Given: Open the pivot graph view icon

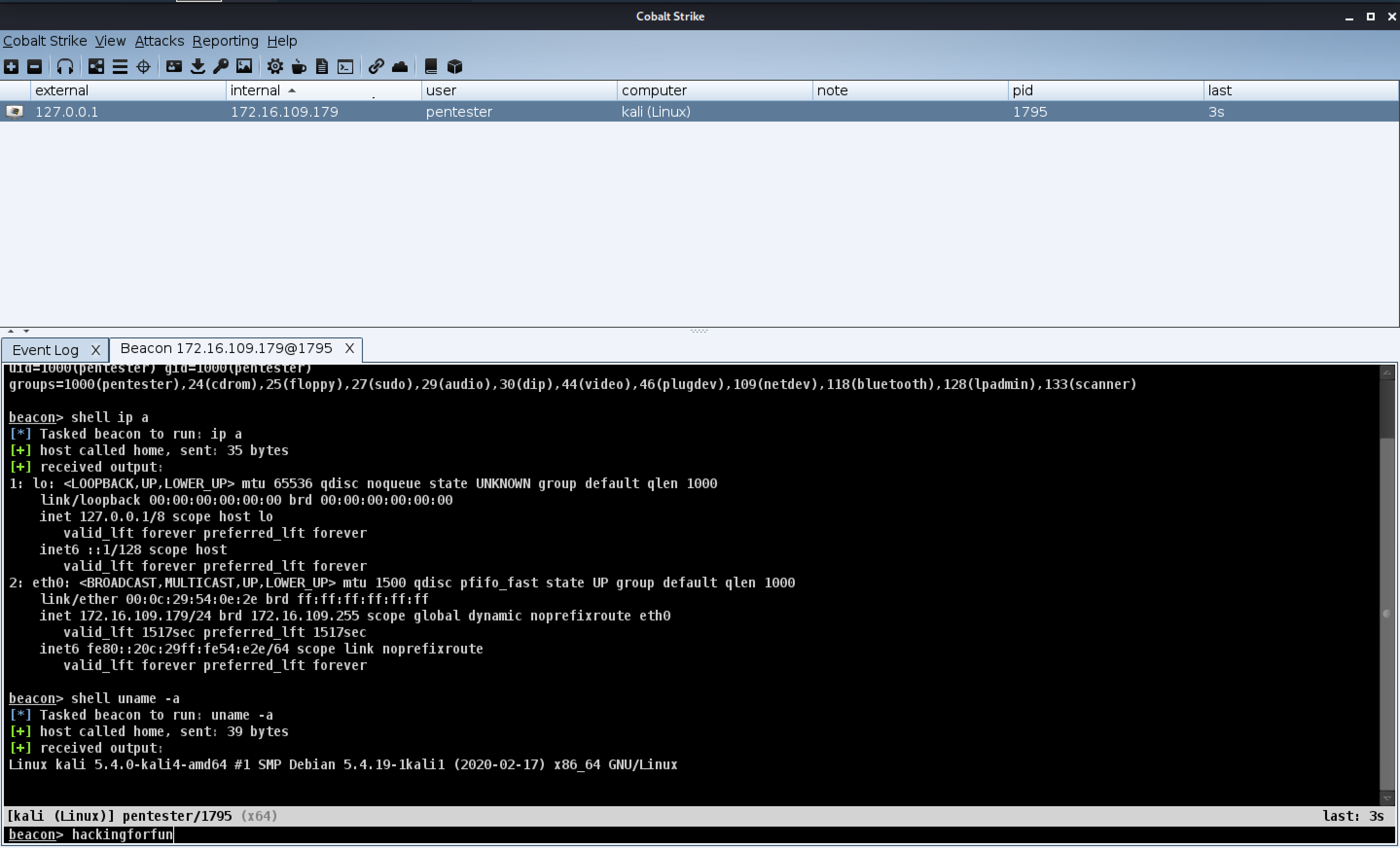Looking at the screenshot, I should 96,67.
